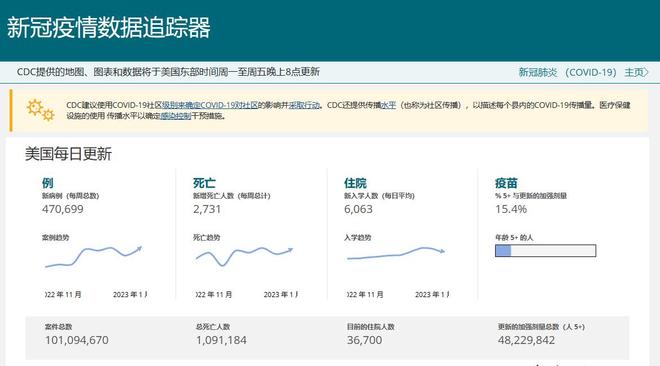660x366 pixels.
Task: Click the booster percentage 15.4%
Action: (511, 209)
